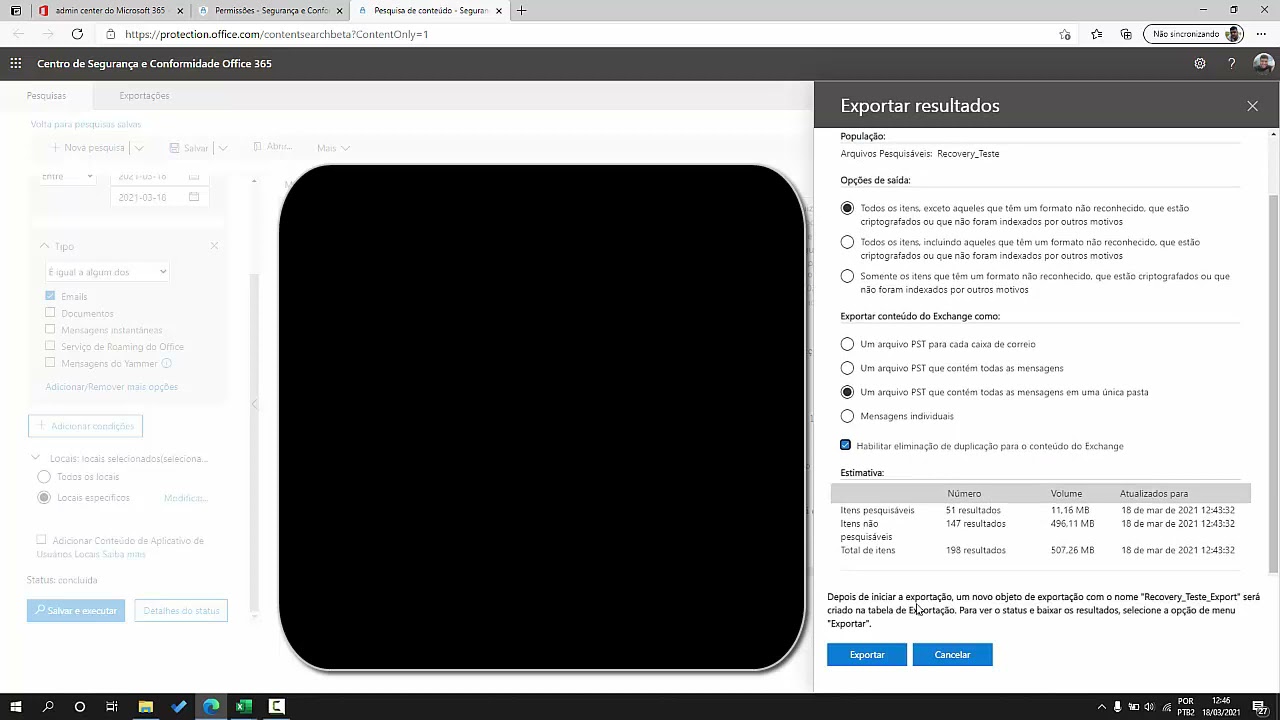
Task: Choose all items except unrecognized format option
Action: tap(847, 208)
